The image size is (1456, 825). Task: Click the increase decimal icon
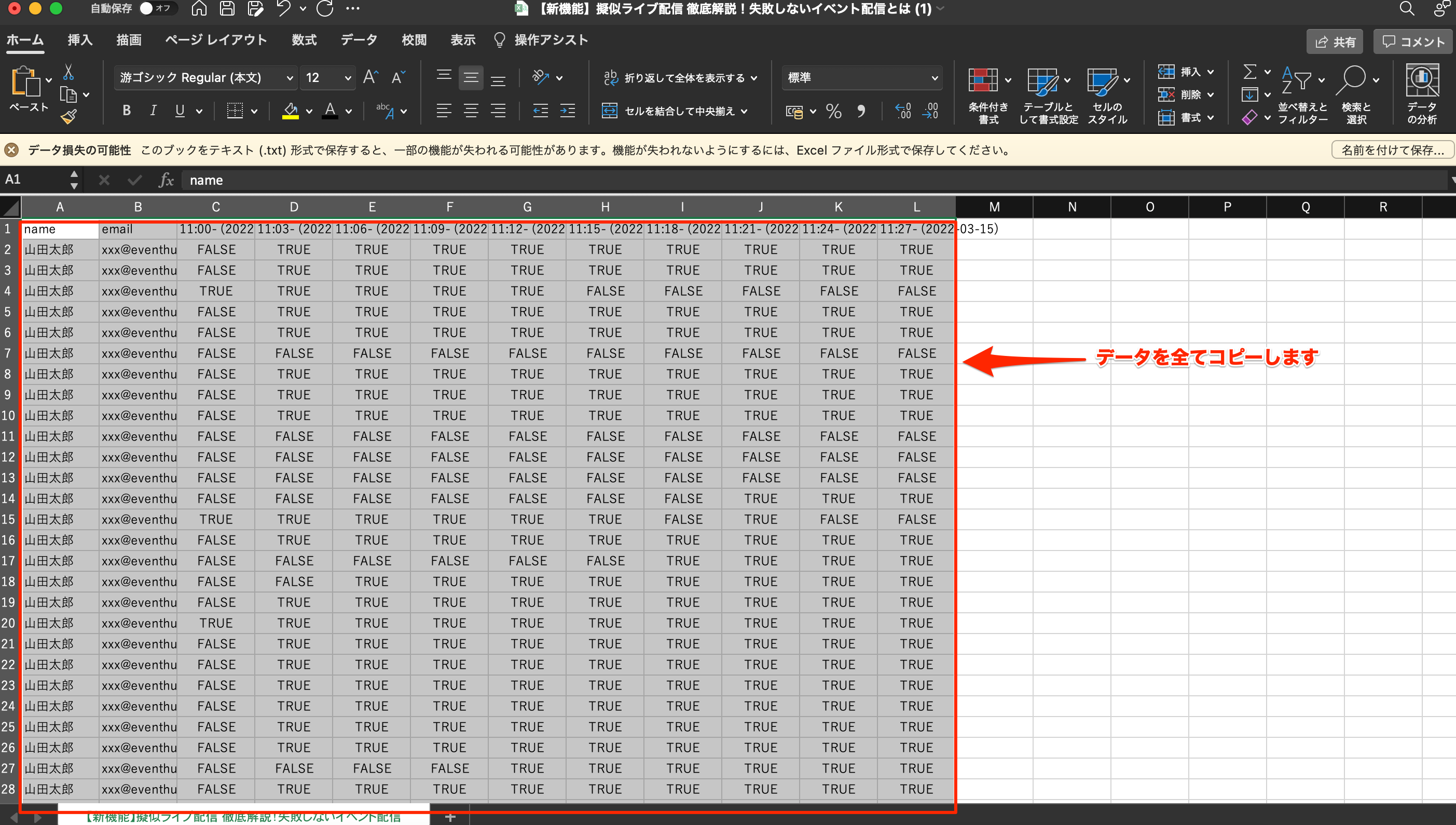click(903, 111)
